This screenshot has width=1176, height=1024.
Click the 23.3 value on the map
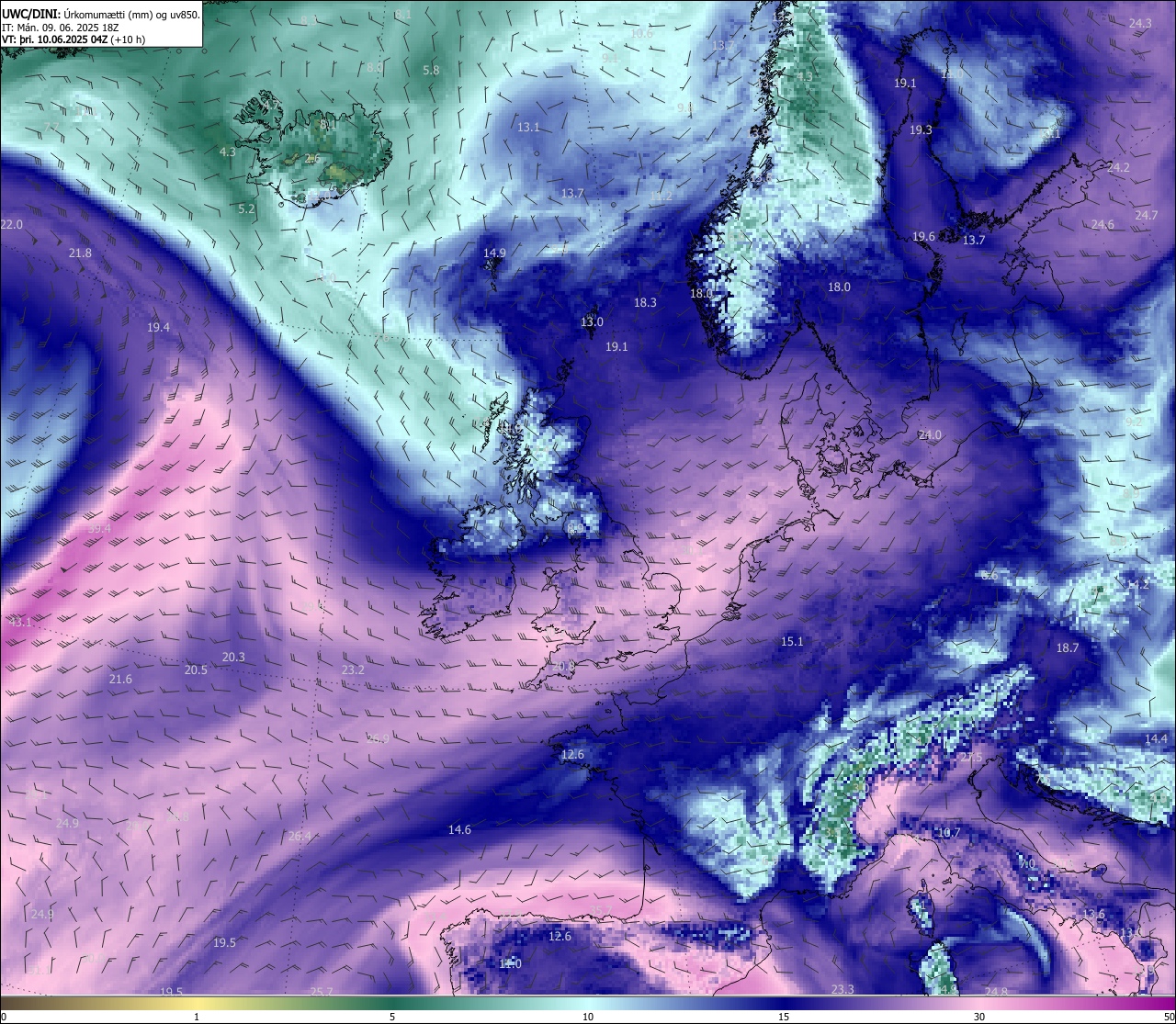pos(842,989)
